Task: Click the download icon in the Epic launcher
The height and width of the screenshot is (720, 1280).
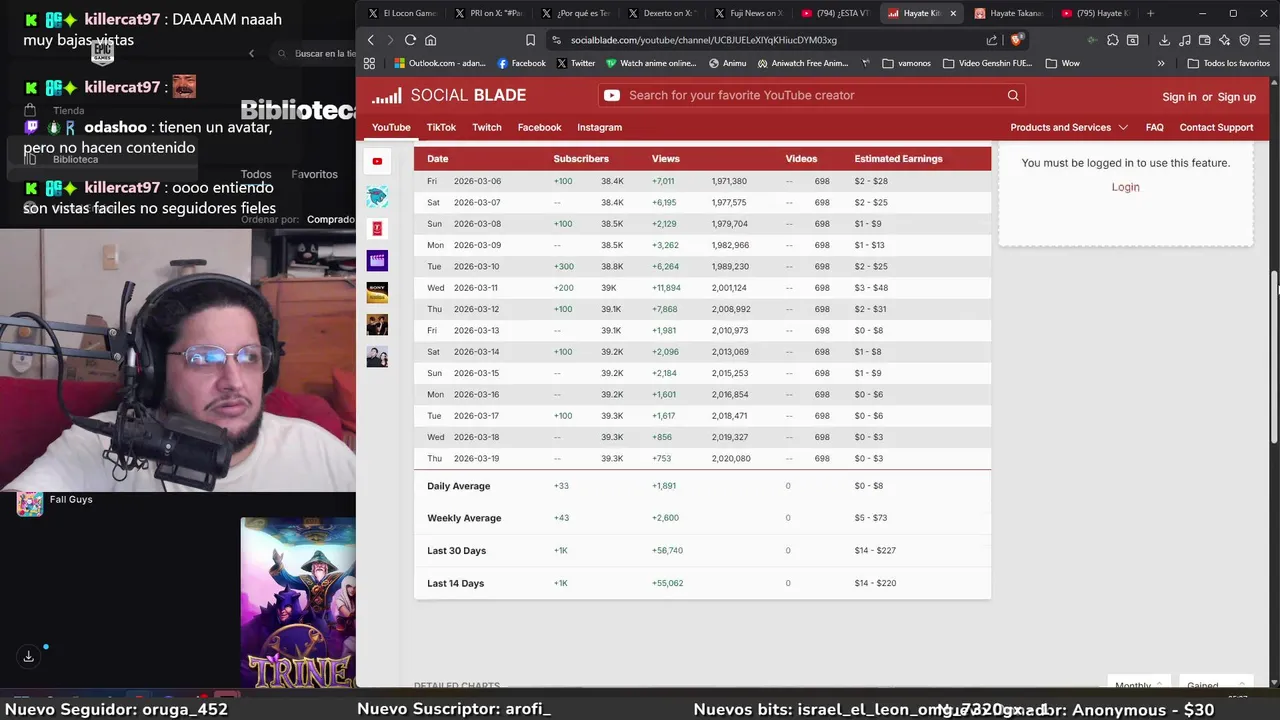Action: (x=28, y=656)
